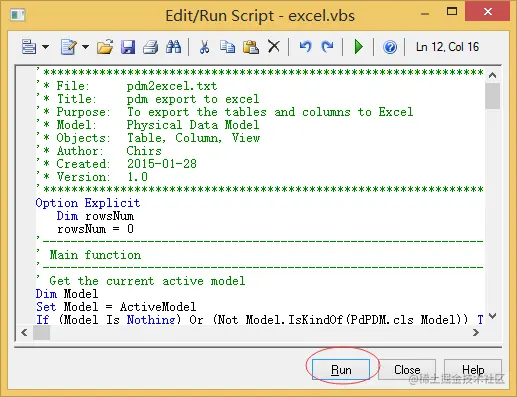This screenshot has width=517, height=397.
Task: Delete selection with the X icon
Action: (274, 47)
